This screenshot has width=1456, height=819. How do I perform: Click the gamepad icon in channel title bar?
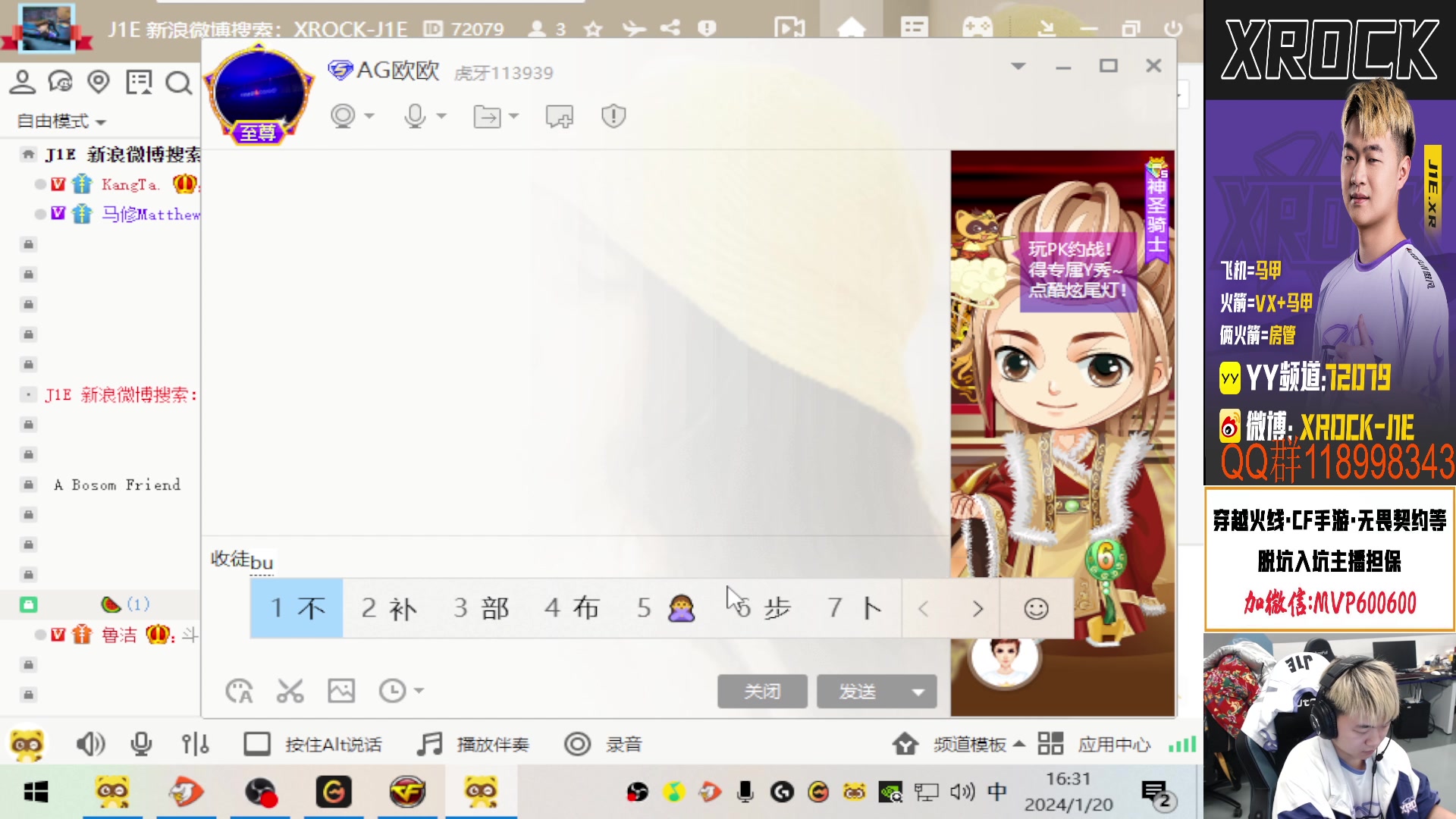pos(977,28)
